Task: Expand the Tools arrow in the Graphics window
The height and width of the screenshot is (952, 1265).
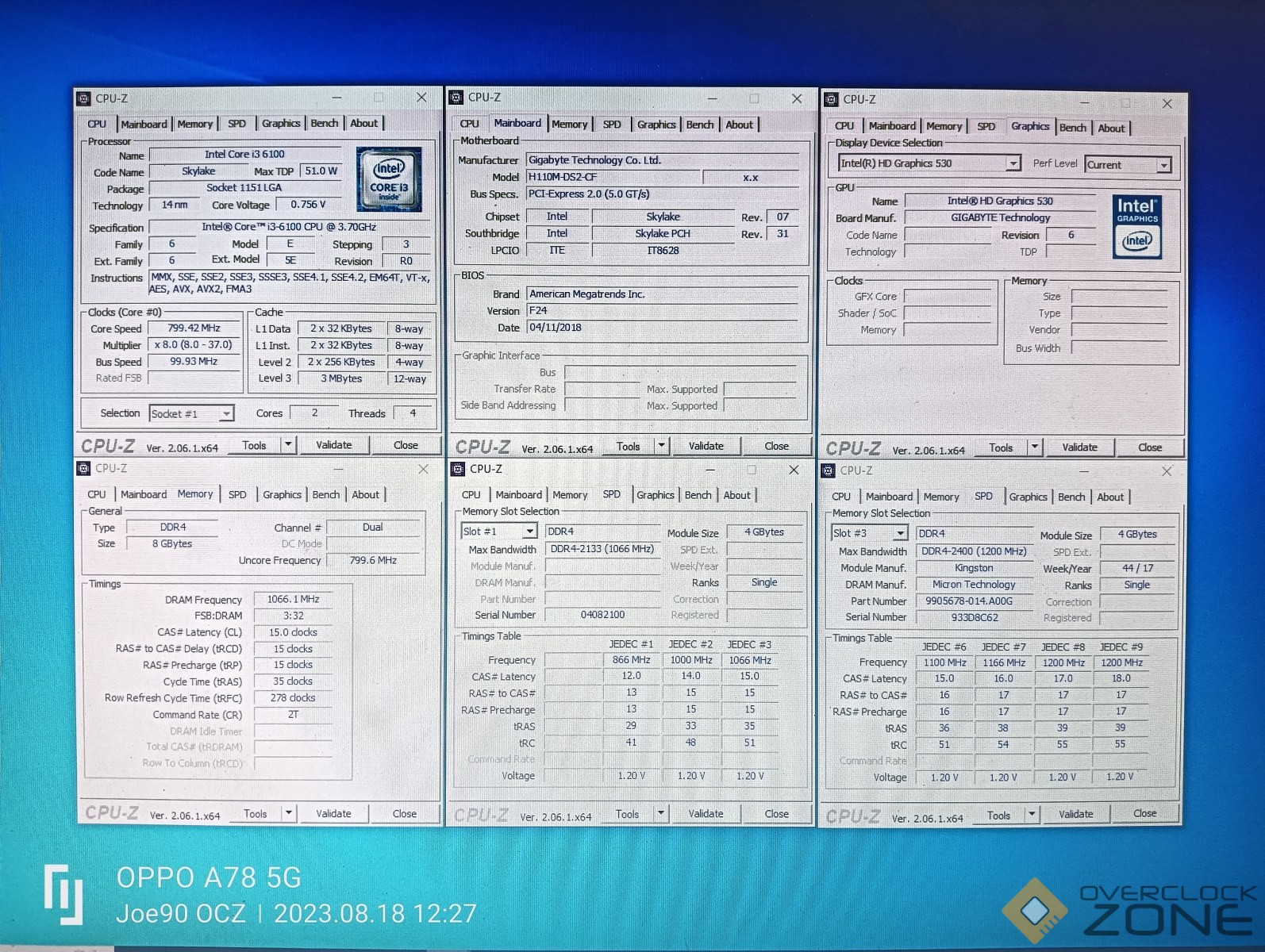Action: (x=1034, y=447)
